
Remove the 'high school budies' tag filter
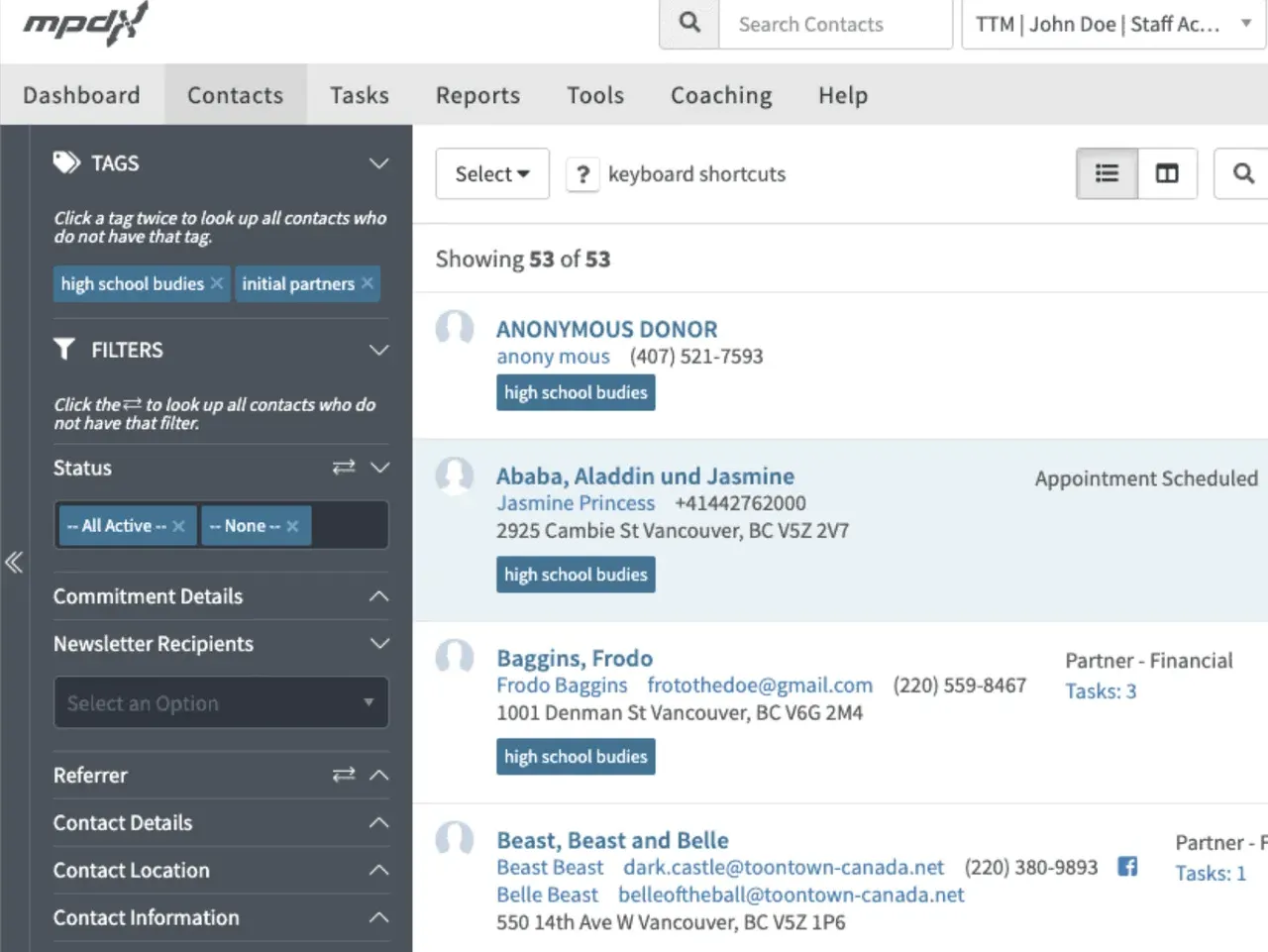coord(217,283)
